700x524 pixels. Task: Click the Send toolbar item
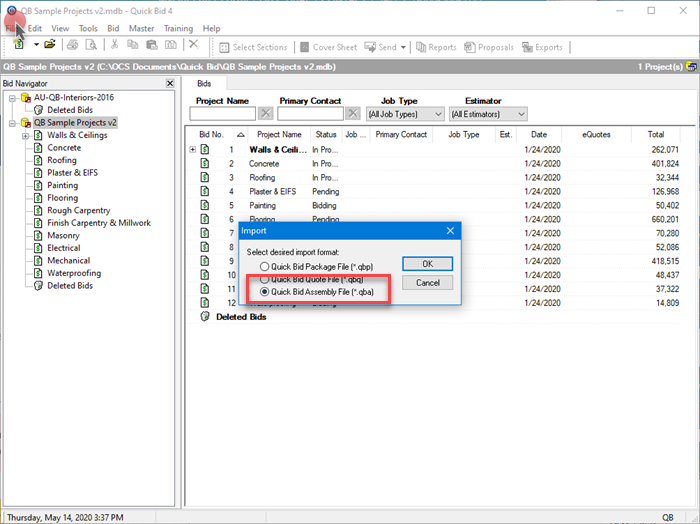(x=380, y=47)
